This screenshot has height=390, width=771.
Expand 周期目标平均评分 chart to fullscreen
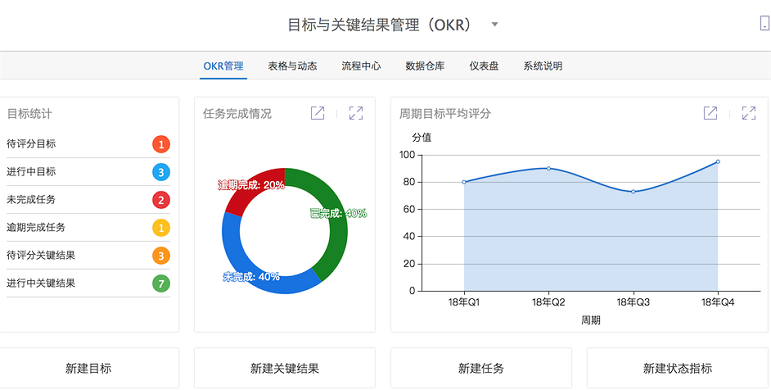pos(749,113)
